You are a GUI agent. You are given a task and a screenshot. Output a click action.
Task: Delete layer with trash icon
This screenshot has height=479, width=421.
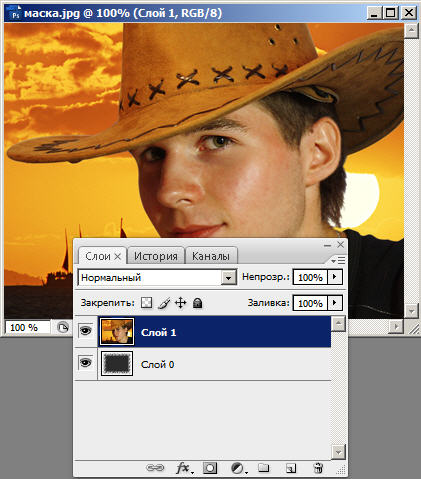(x=318, y=468)
